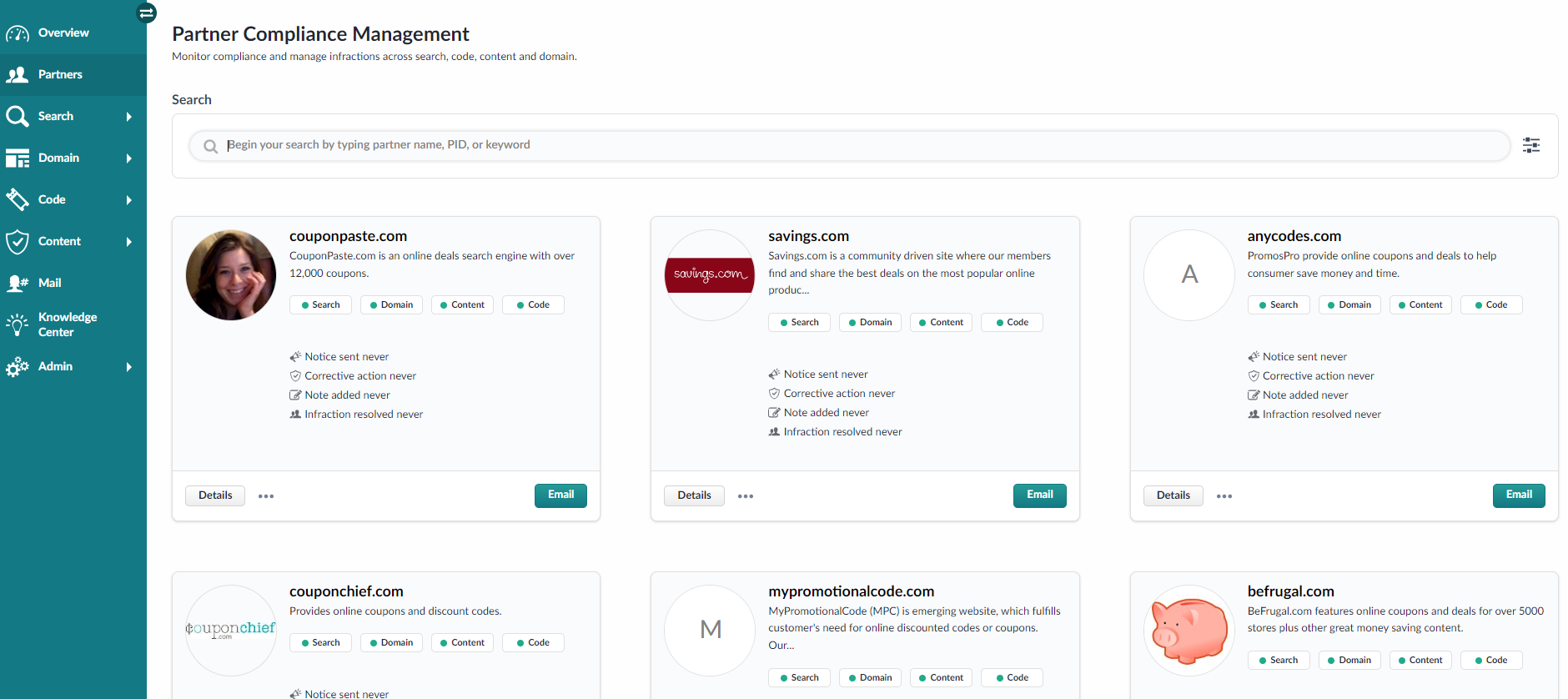Click Details on couponpaste.com card
The width and height of the screenshot is (1568, 699).
(x=215, y=495)
